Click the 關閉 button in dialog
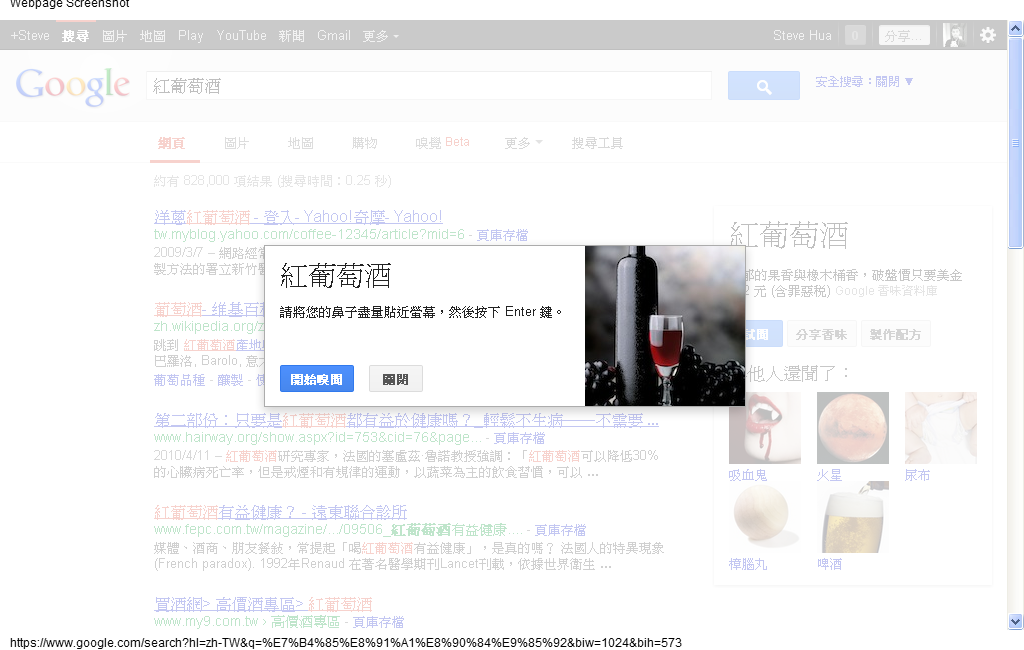This screenshot has height=650, width=1024. [x=396, y=379]
